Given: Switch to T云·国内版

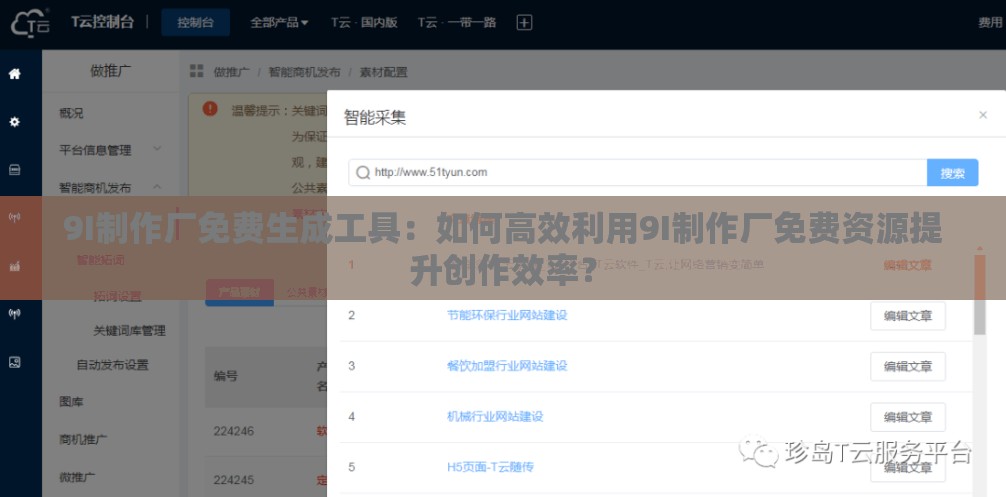Looking at the screenshot, I should tap(364, 22).
